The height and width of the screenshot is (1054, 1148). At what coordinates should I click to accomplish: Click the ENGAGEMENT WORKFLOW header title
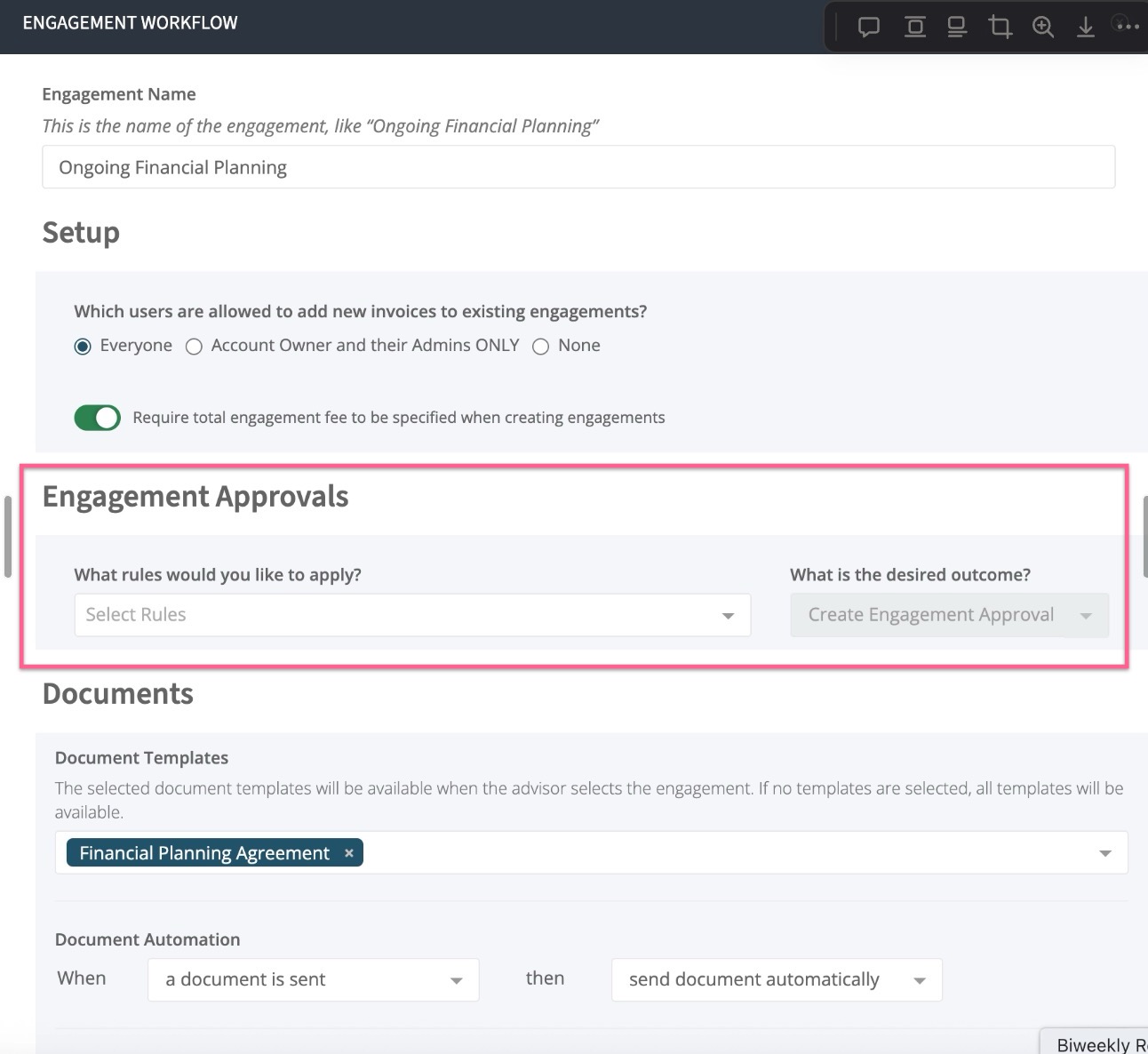click(x=131, y=23)
